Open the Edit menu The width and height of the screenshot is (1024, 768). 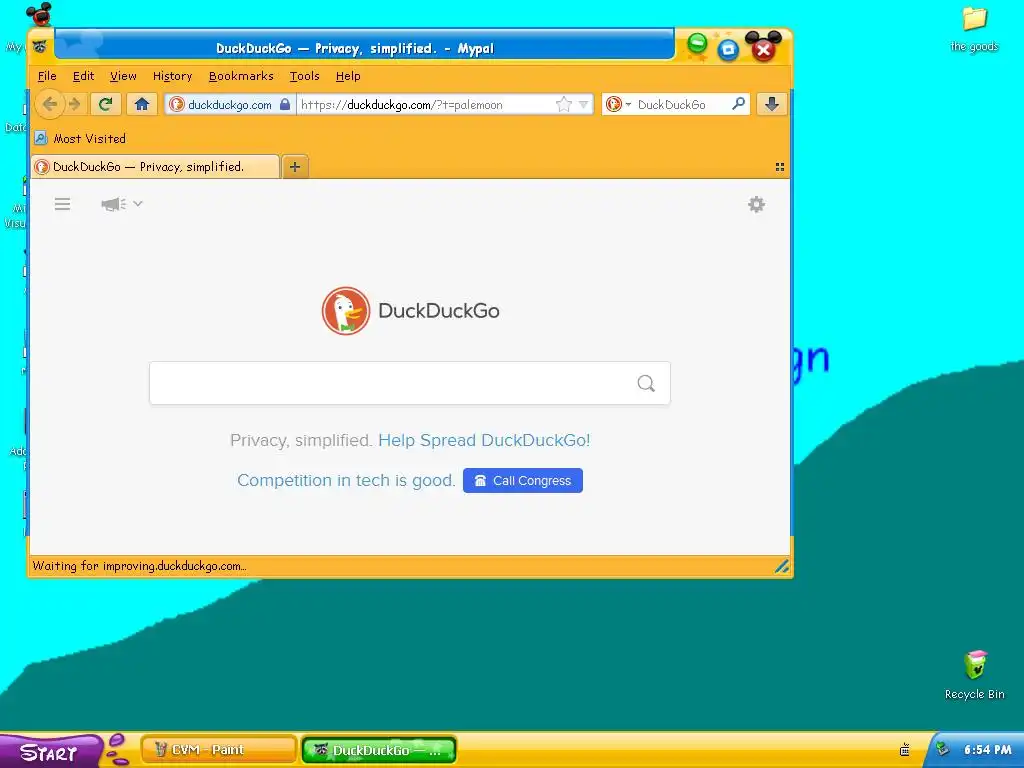click(84, 76)
